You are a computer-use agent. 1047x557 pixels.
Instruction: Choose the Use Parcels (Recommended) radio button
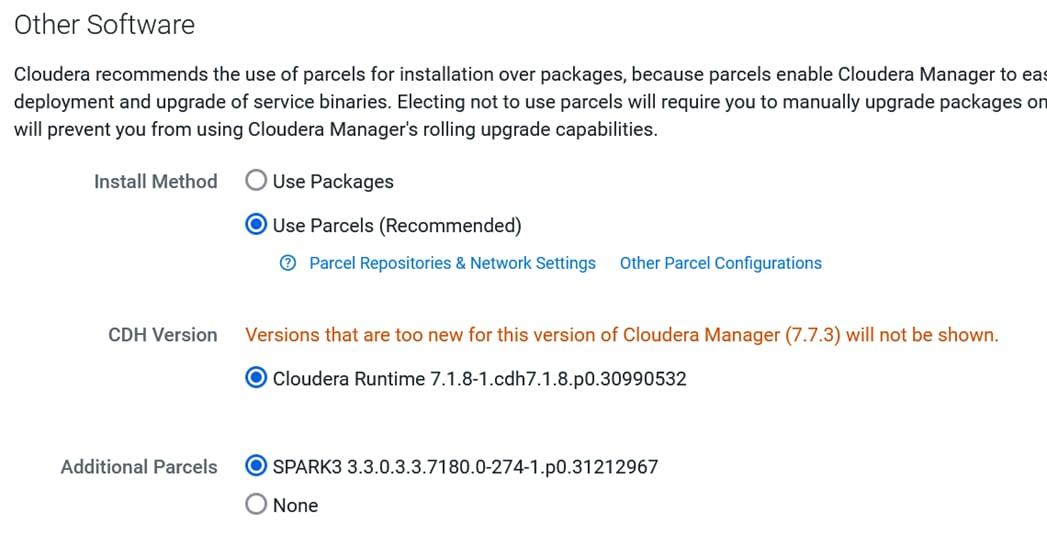[x=256, y=224]
